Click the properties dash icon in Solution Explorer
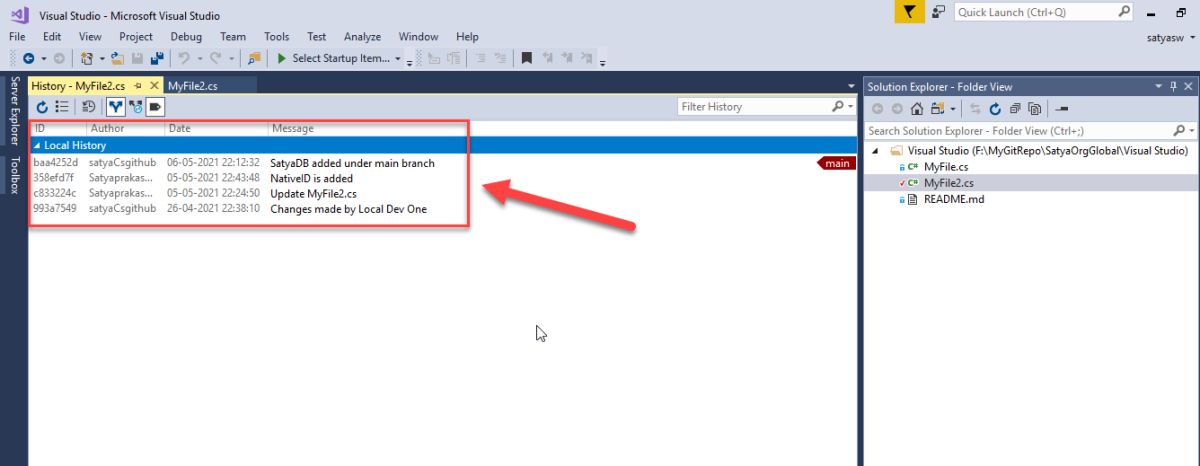The image size is (1200, 466). (1062, 109)
